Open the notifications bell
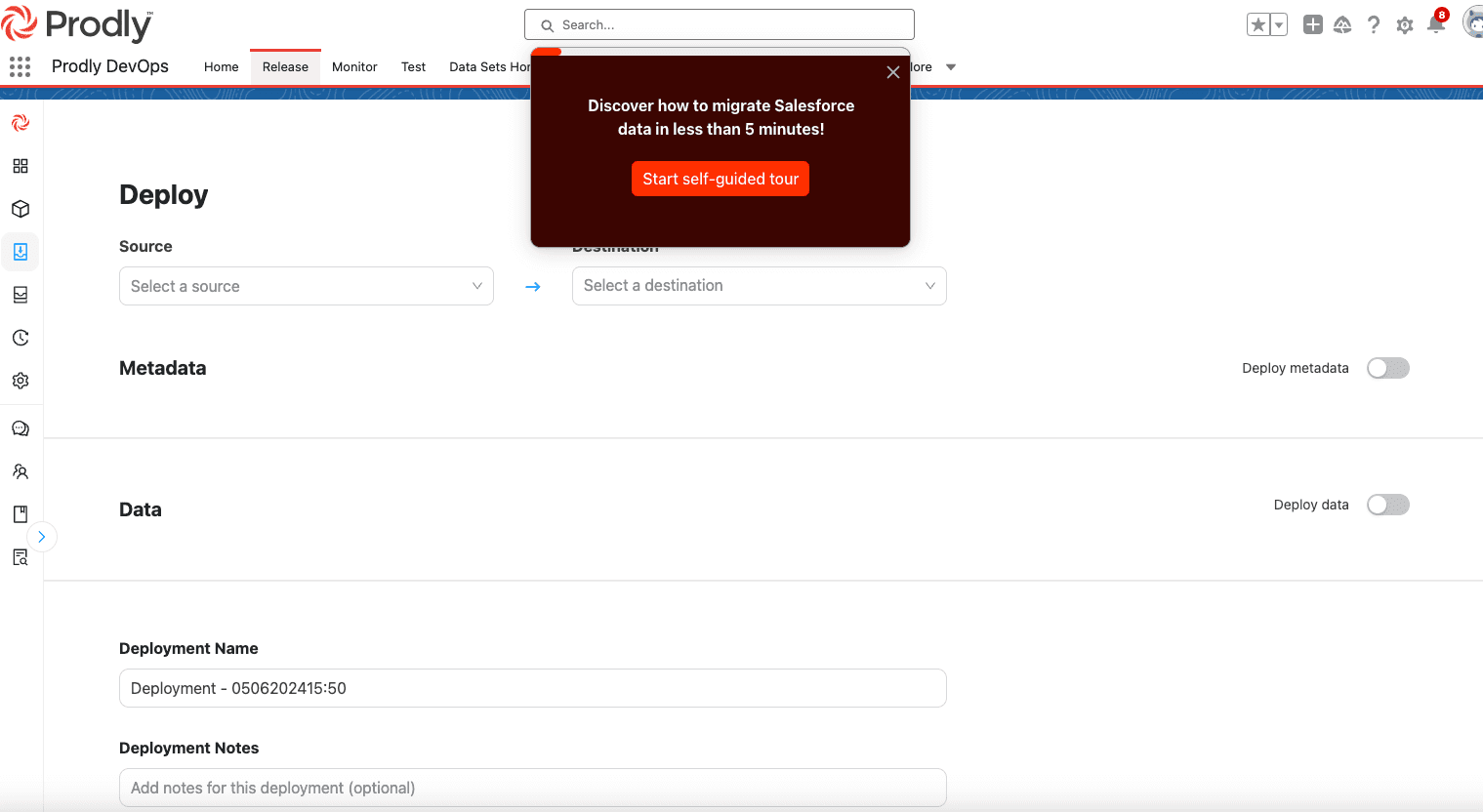Image resolution: width=1483 pixels, height=812 pixels. pyautogui.click(x=1436, y=24)
